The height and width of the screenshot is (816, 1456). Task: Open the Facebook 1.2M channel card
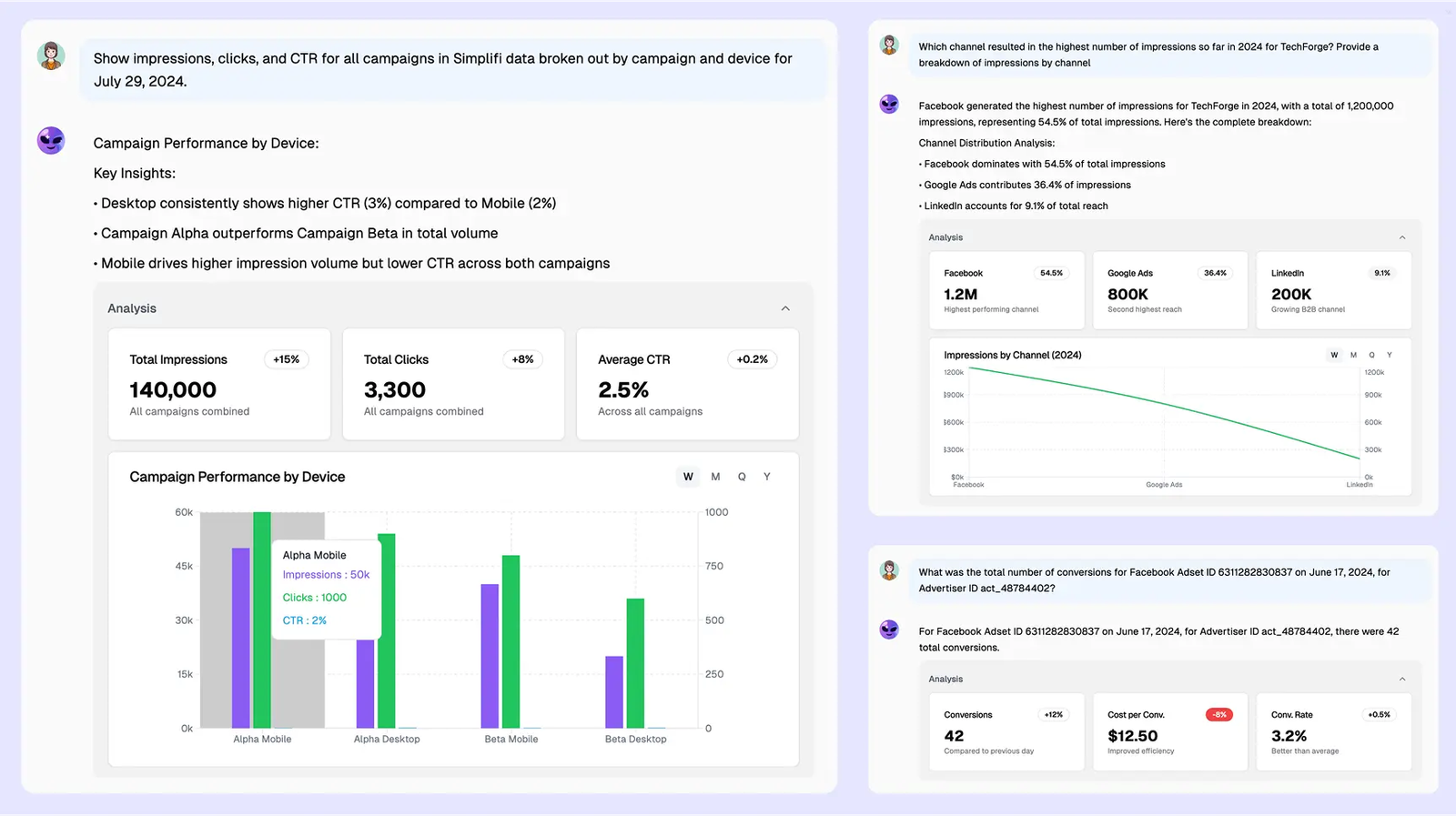click(x=1006, y=290)
